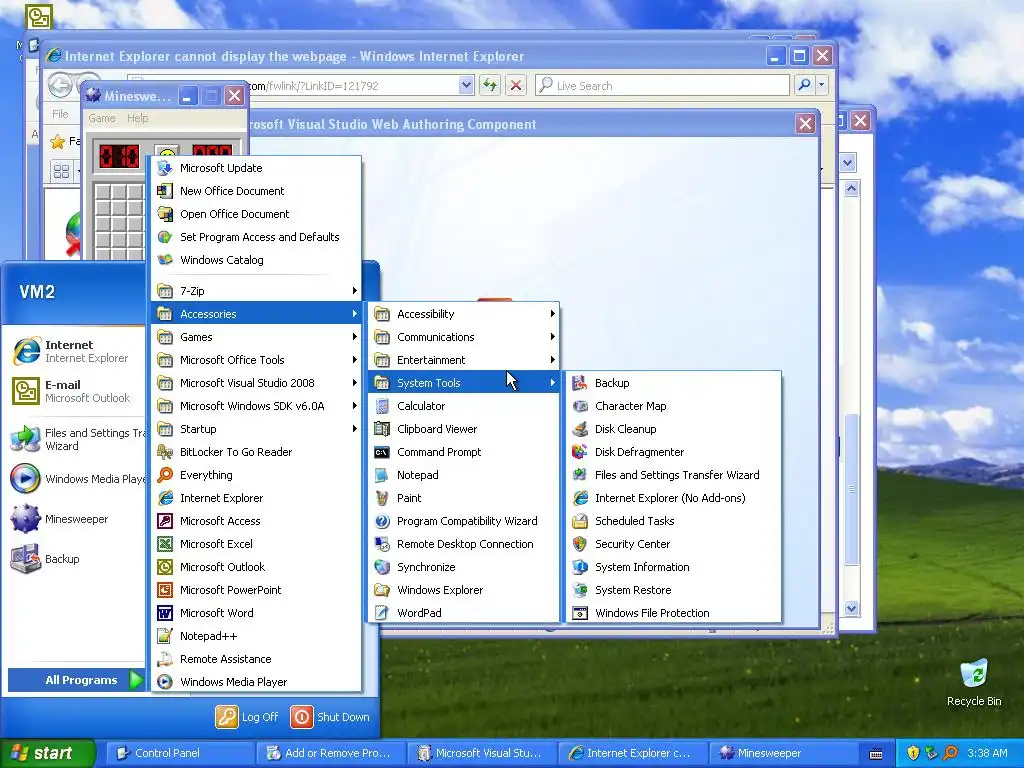Image resolution: width=1024 pixels, height=768 pixels.
Task: Open Notepad in Accessories menu
Action: tap(464, 475)
